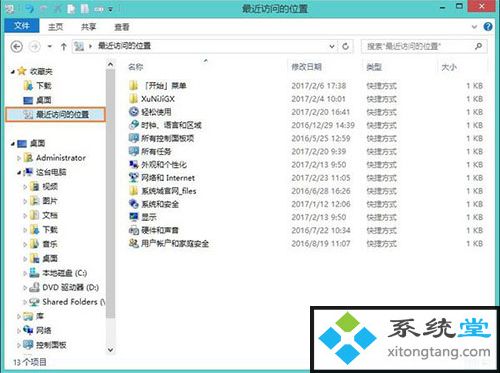Viewport: 500px width, 373px height.
Task: Collapse the 这台电脑 tree node
Action: tap(19, 173)
